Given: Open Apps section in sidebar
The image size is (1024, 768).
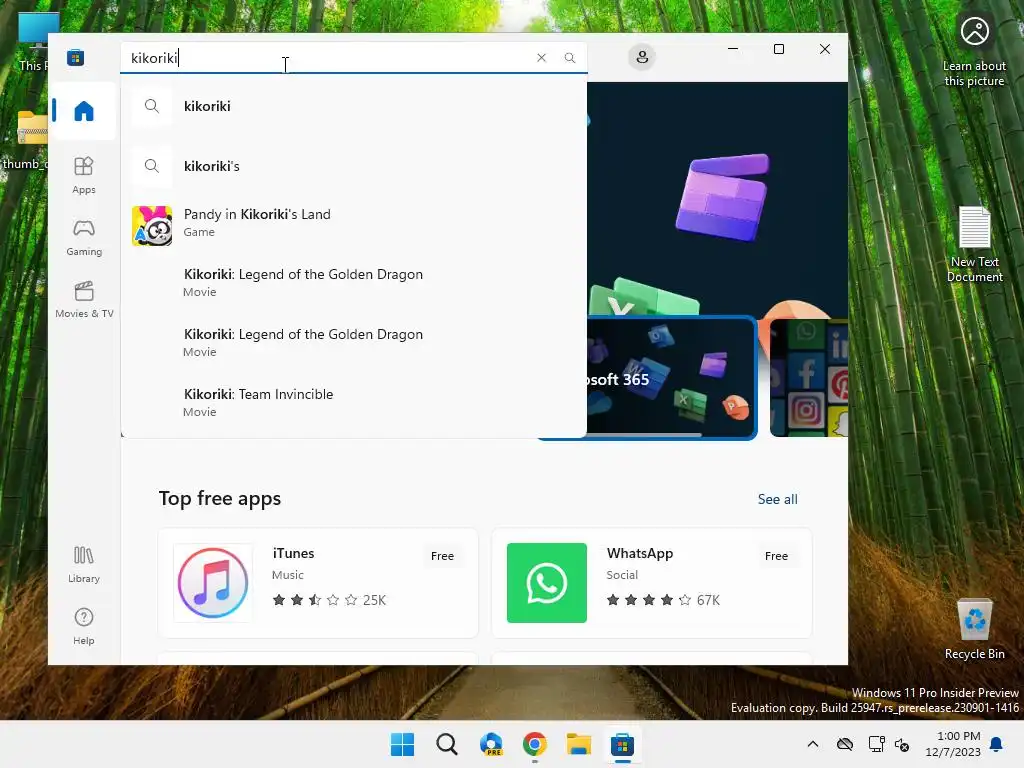Looking at the screenshot, I should [x=84, y=175].
